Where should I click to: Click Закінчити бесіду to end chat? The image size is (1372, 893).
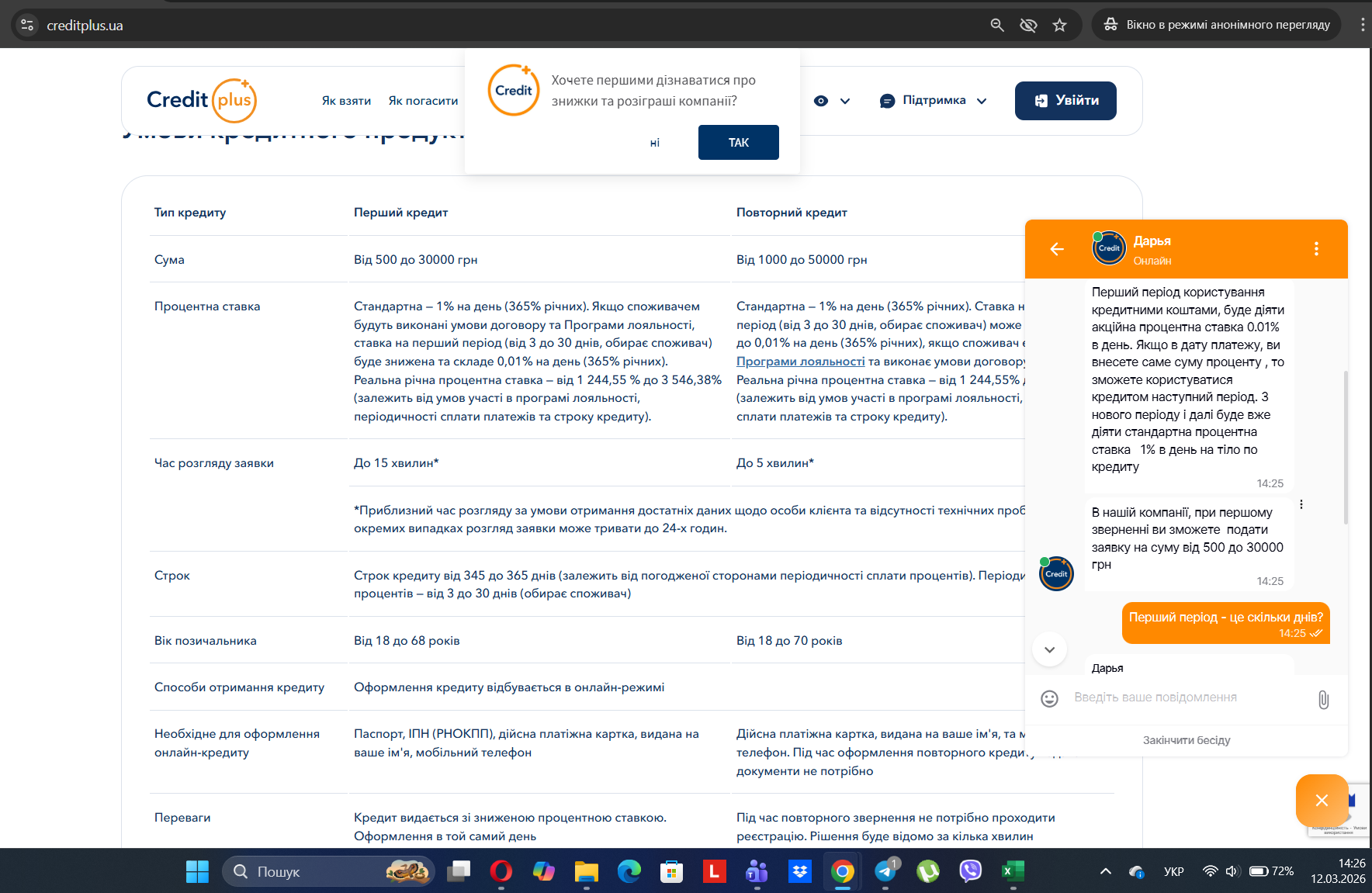point(1187,740)
